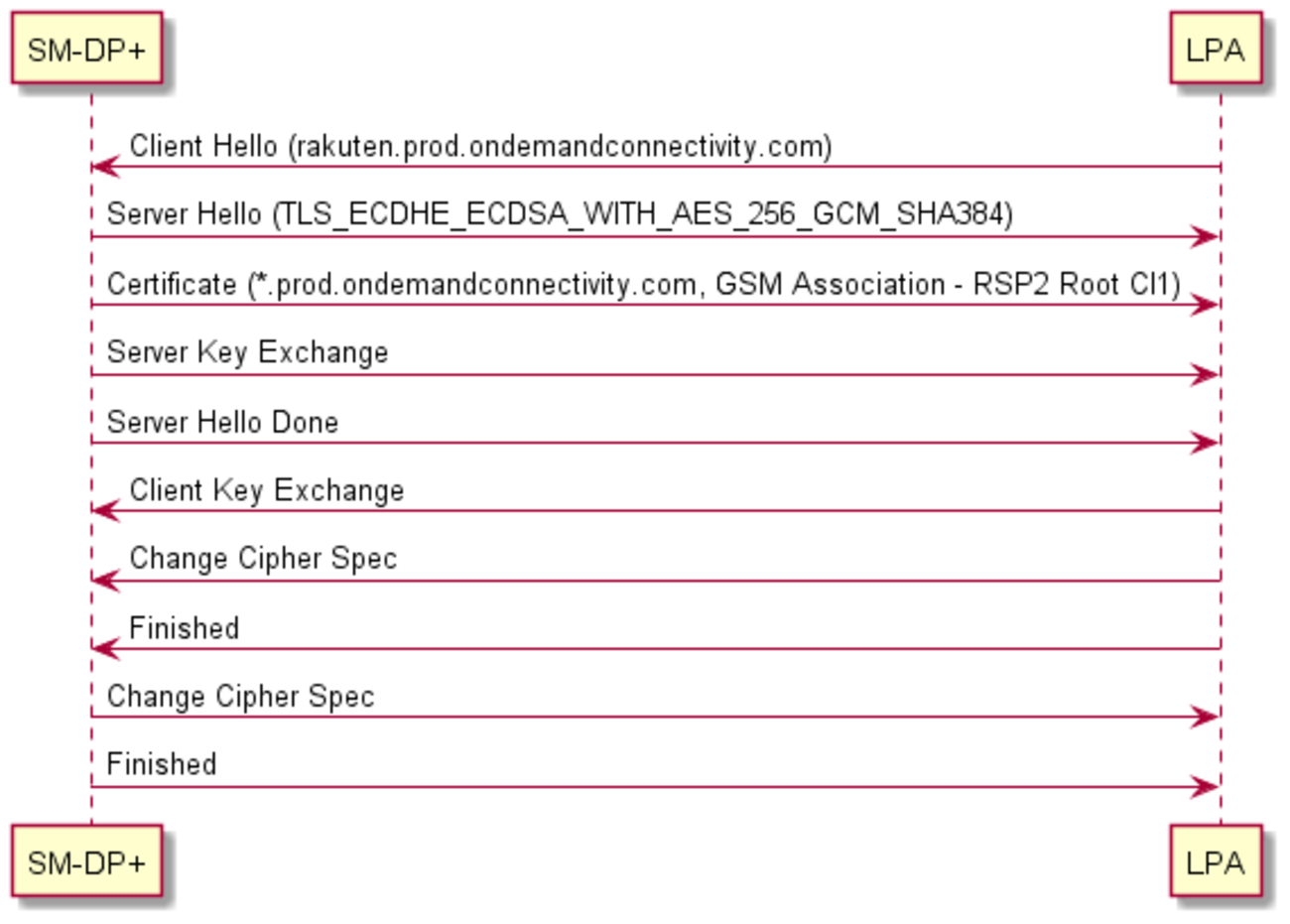Select Change Cipher Spec label from SM-DP+
1290x924 pixels.
(240, 697)
